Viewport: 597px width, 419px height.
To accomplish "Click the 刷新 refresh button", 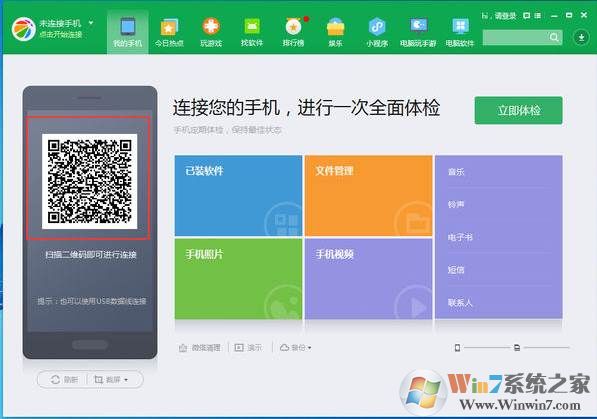I will [x=64, y=379].
